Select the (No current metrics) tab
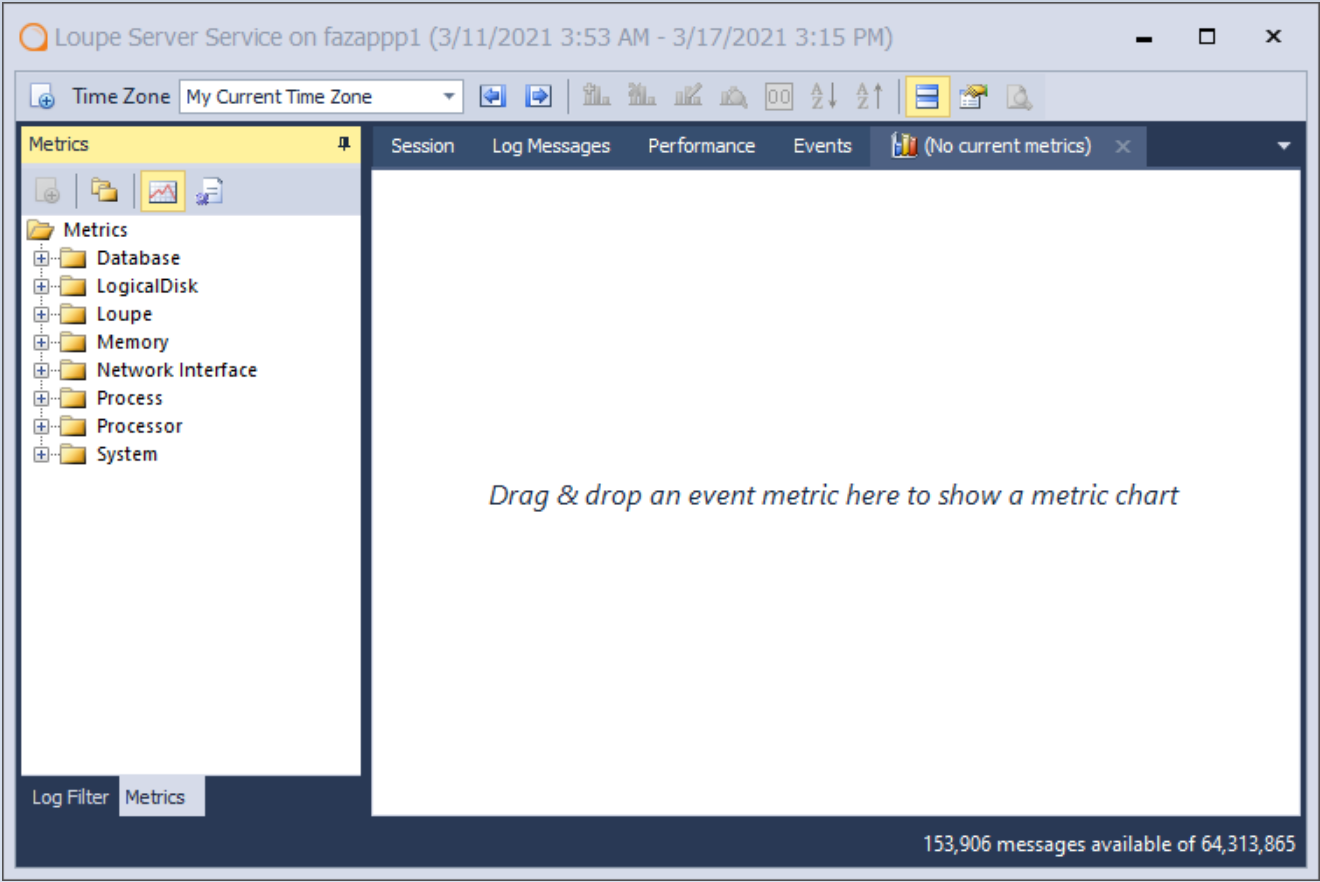1320x882 pixels. click(x=1006, y=146)
